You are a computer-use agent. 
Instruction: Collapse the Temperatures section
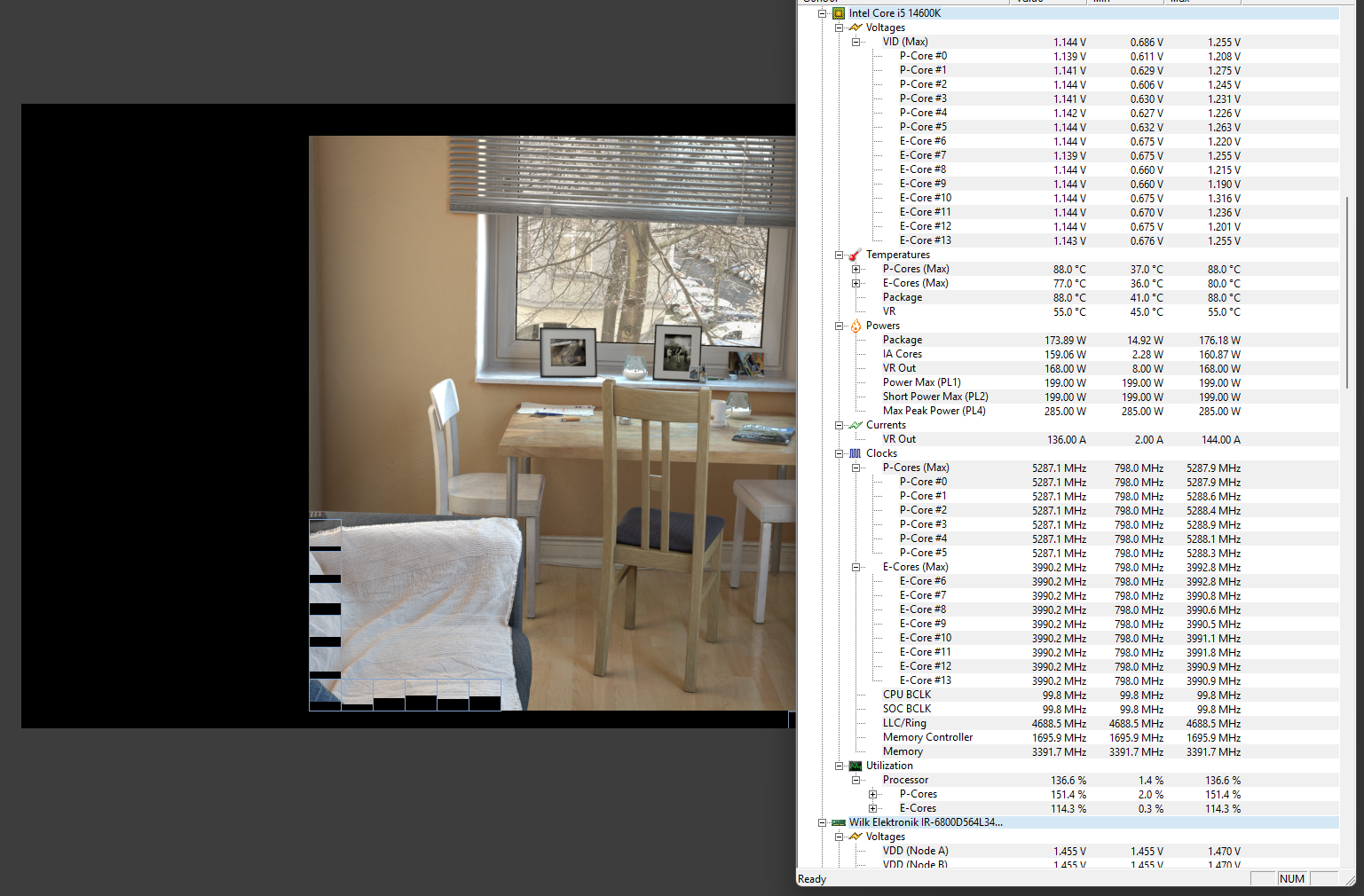(840, 255)
